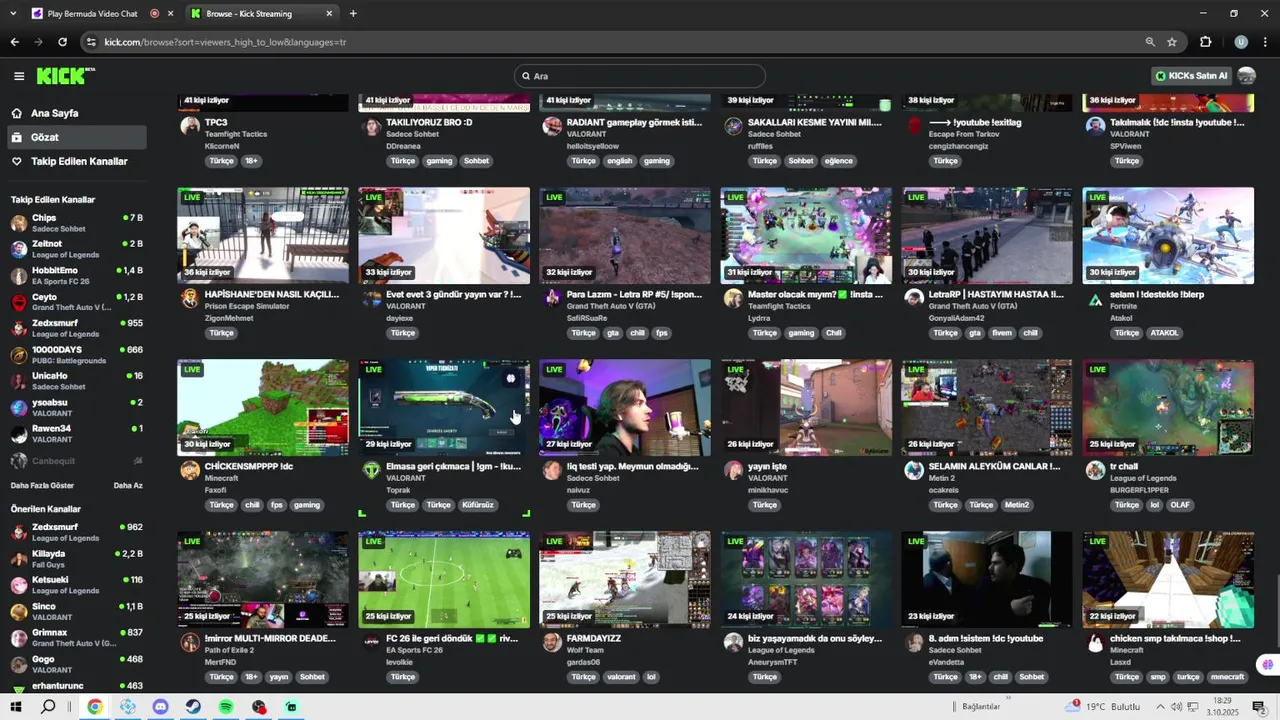Click the green KICK logo

(64, 76)
